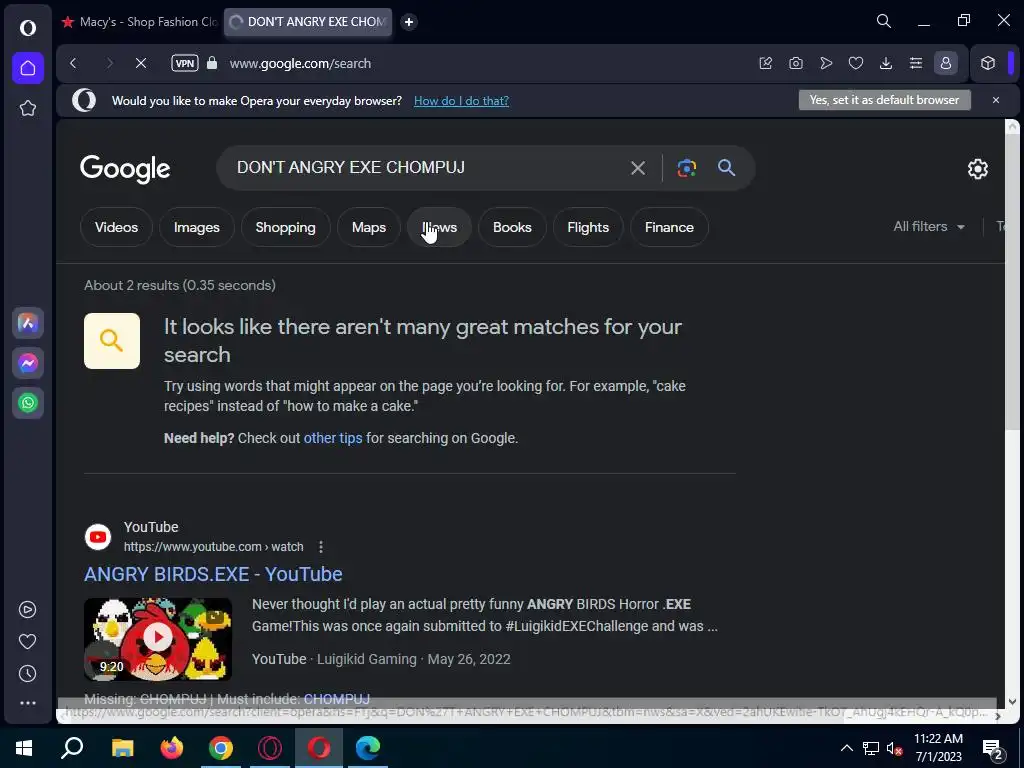
Task: Open ANGRY BIRDS.EXE - YouTube result
Action: 213,574
